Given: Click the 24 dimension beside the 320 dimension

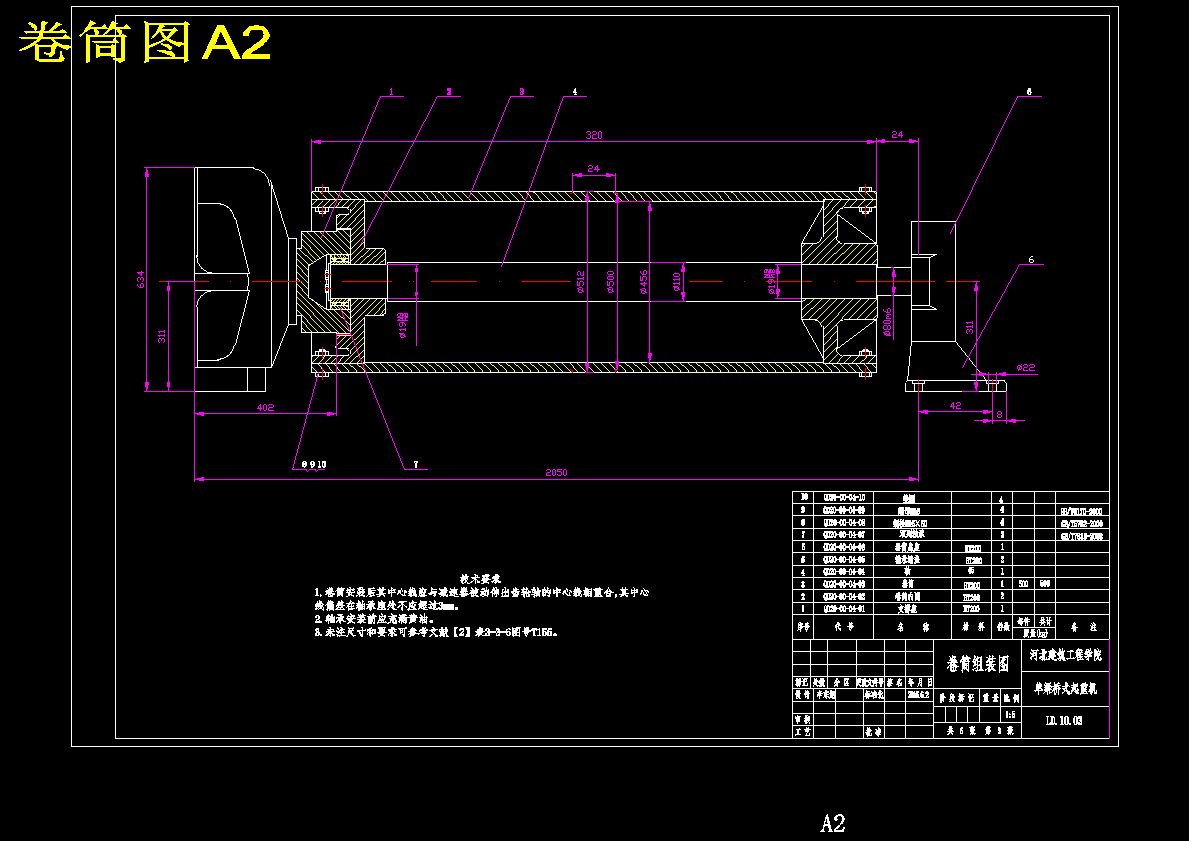Looking at the screenshot, I should [x=897, y=135].
